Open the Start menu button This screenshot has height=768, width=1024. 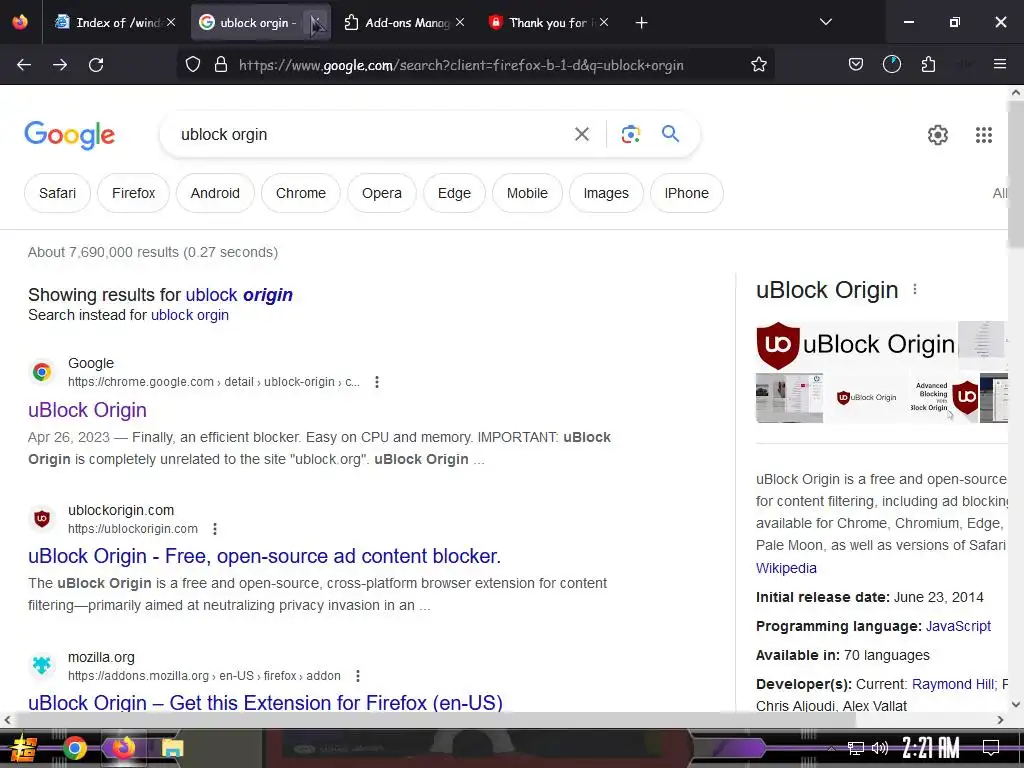(x=24, y=748)
